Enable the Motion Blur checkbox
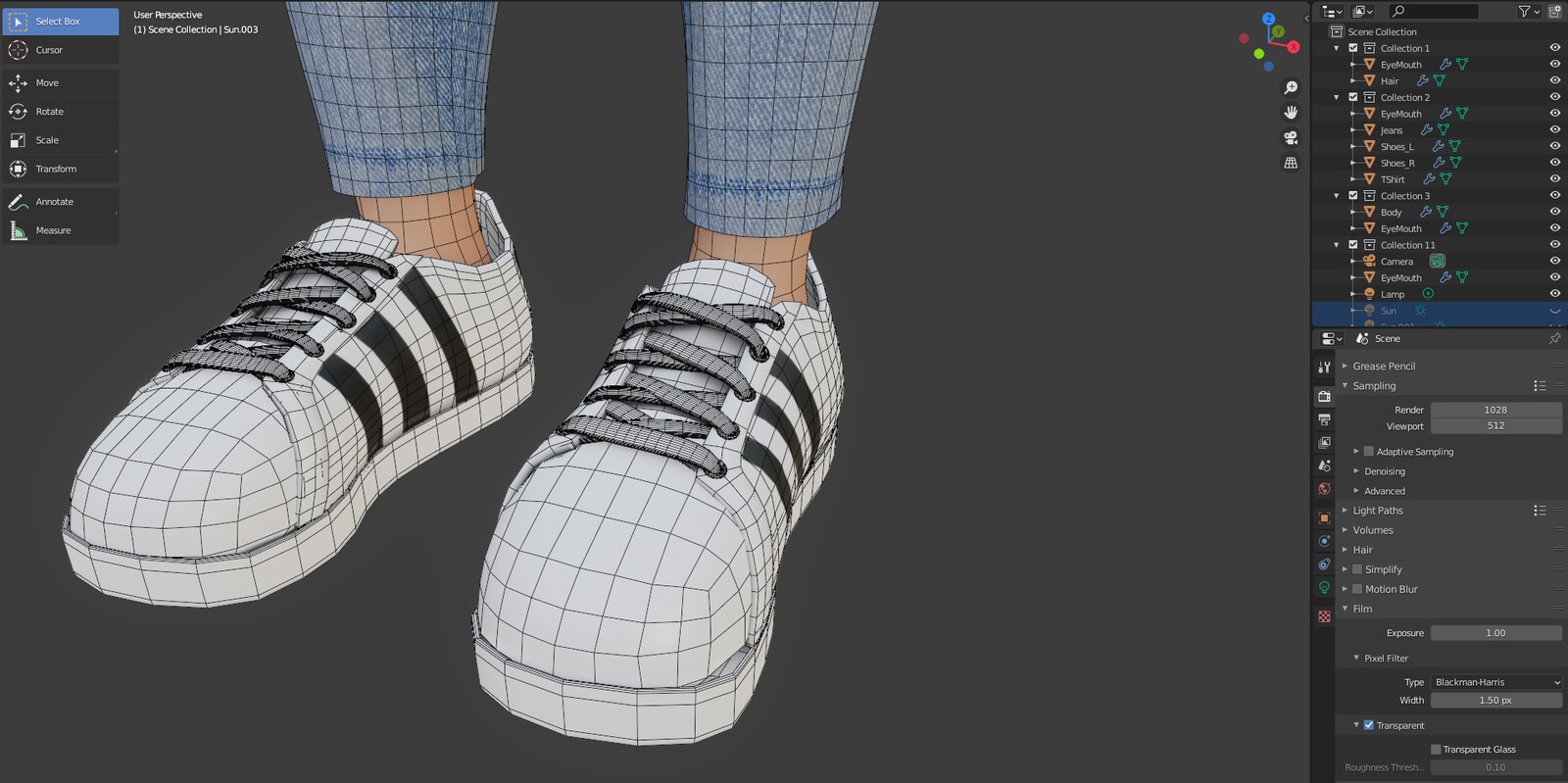 coord(1357,589)
